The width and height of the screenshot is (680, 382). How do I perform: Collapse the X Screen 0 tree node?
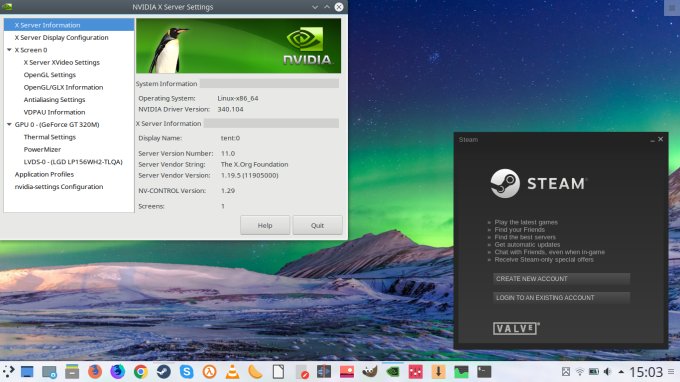pos(9,50)
